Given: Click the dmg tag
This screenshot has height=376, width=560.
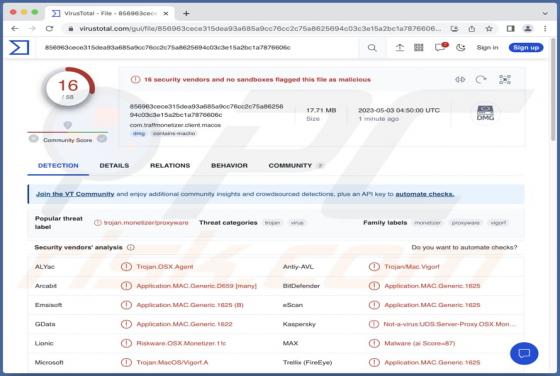Looking at the screenshot, I should [x=139, y=133].
